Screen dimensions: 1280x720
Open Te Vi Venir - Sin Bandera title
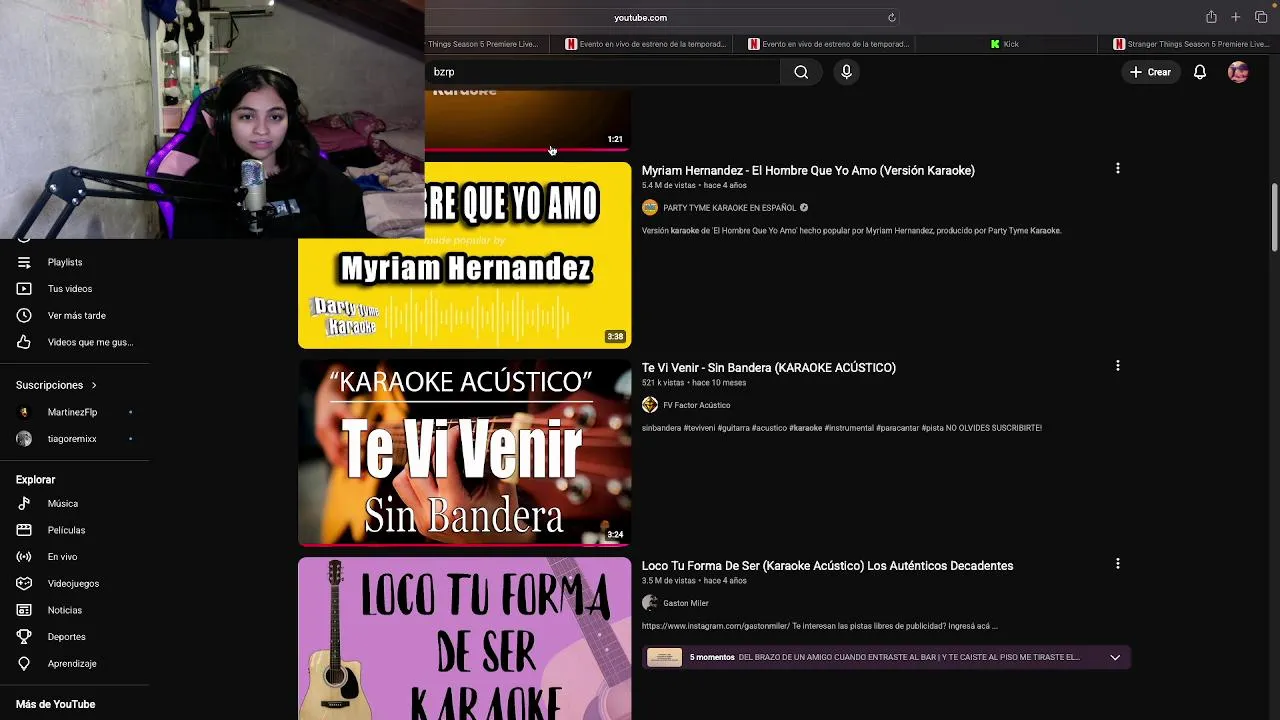click(769, 367)
